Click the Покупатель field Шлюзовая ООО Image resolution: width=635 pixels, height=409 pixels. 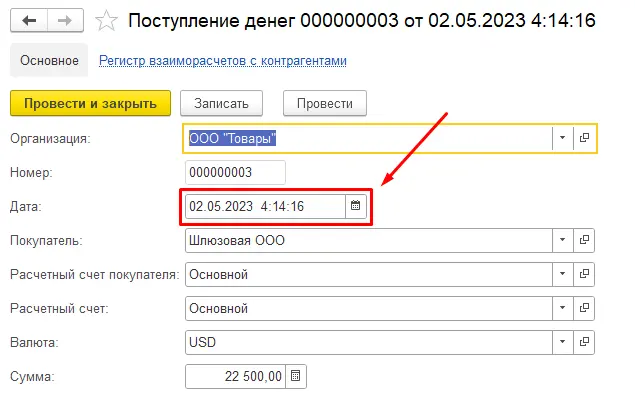point(369,240)
